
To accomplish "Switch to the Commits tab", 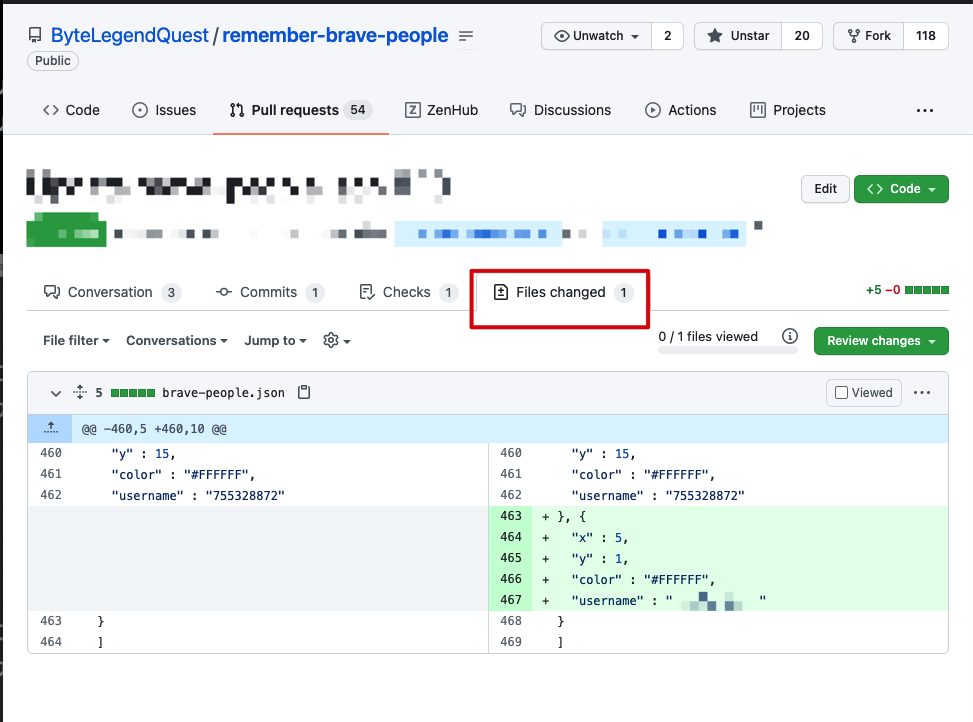I will [x=269, y=292].
